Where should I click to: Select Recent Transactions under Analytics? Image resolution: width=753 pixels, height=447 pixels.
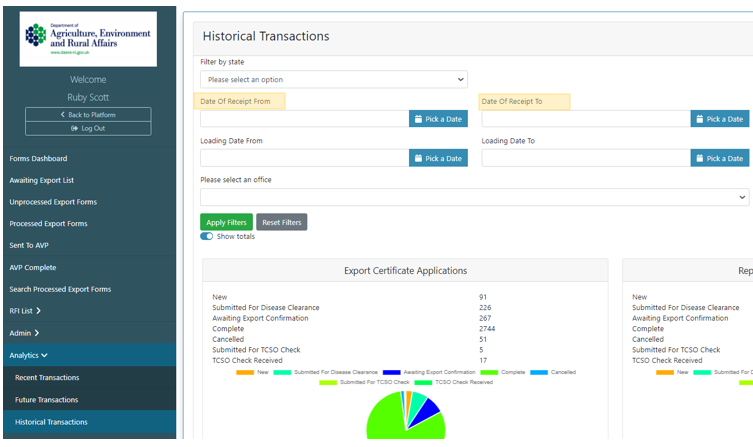(47, 377)
